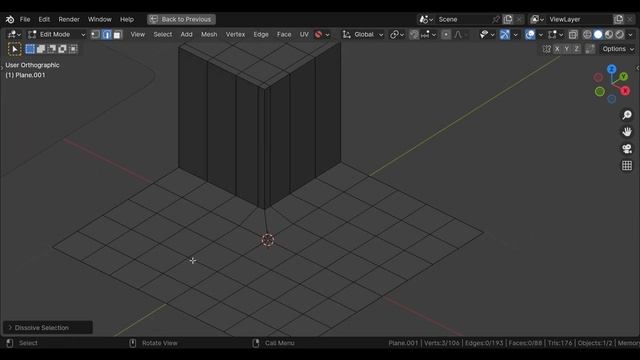Open the Render menu
Screen dimensions: 640x360
69,19
